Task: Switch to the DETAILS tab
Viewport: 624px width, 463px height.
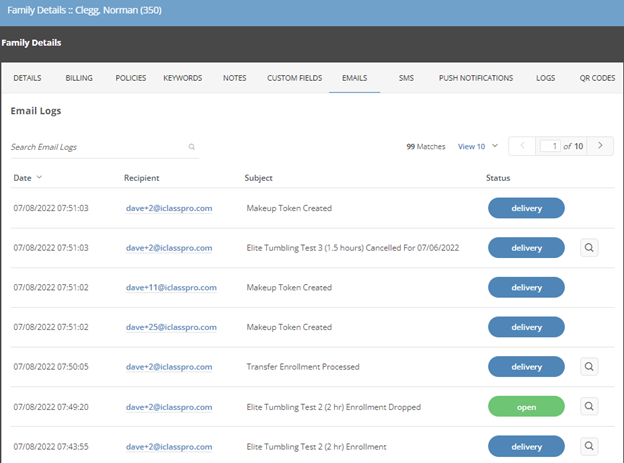Action: point(27,78)
